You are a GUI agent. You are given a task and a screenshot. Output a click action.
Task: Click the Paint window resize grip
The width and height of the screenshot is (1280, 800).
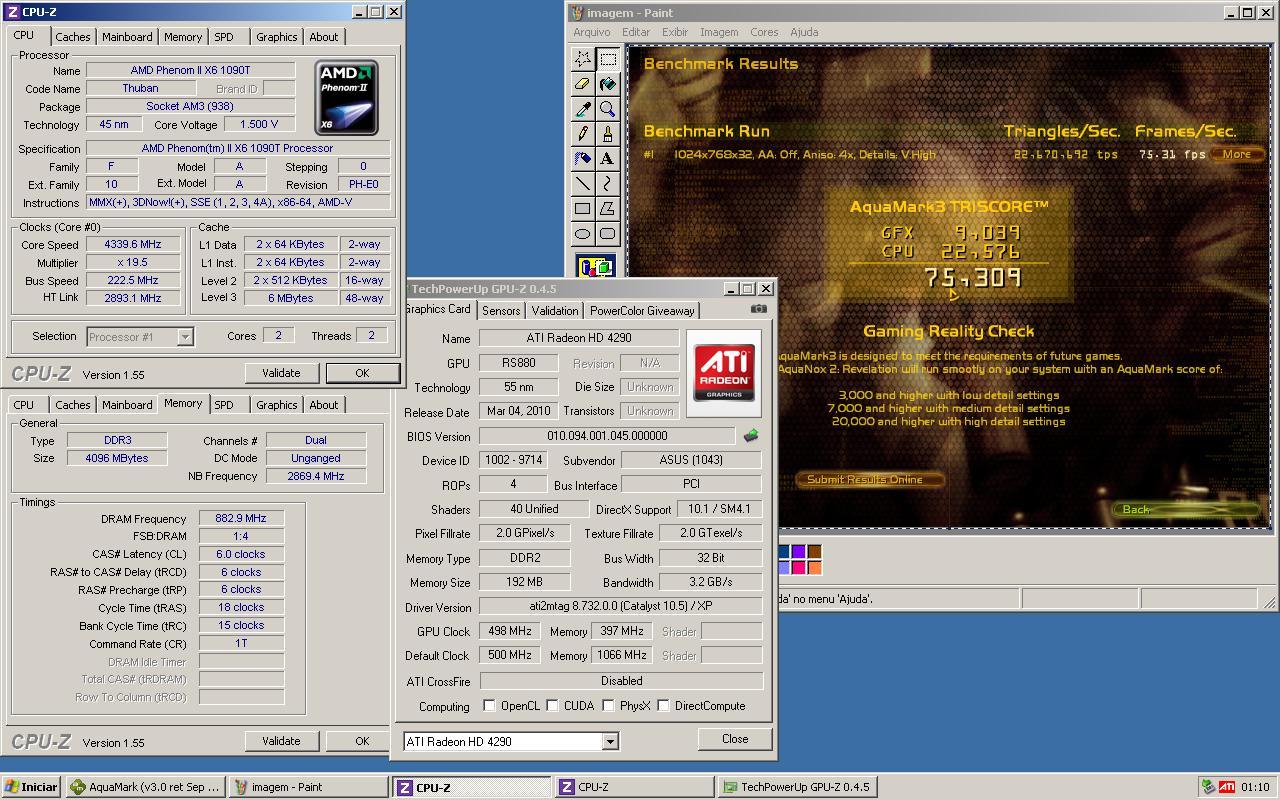[x=1269, y=602]
